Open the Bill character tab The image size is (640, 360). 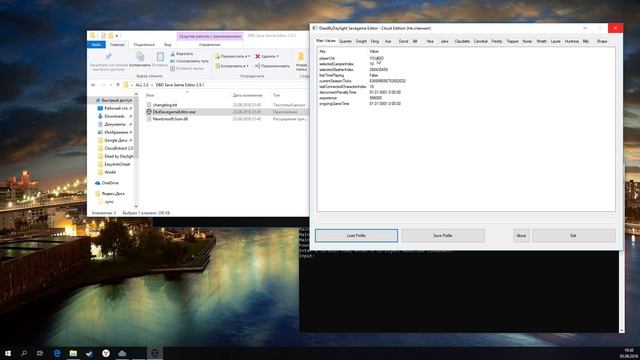click(415, 41)
